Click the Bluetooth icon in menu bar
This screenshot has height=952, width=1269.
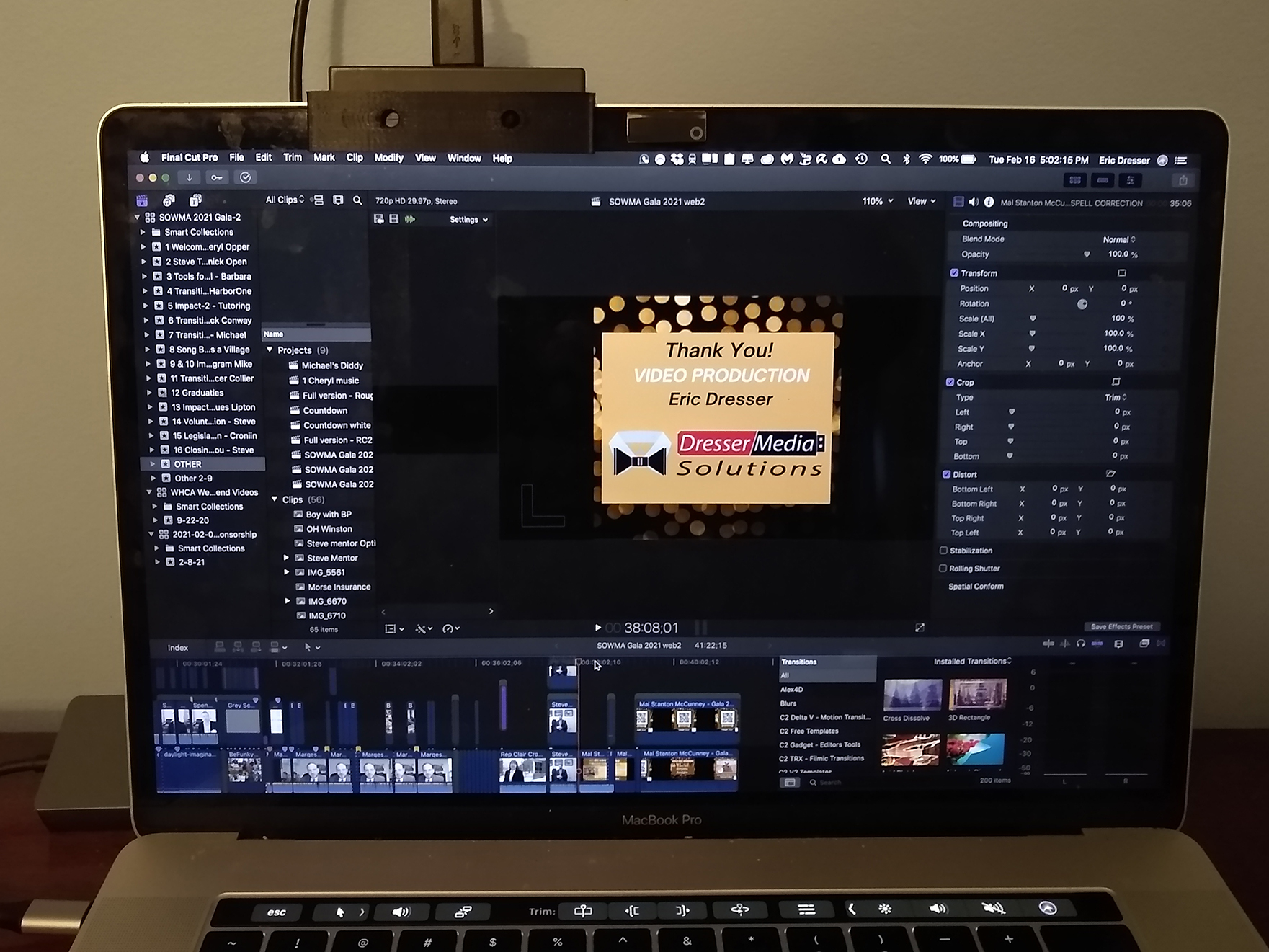coord(907,159)
